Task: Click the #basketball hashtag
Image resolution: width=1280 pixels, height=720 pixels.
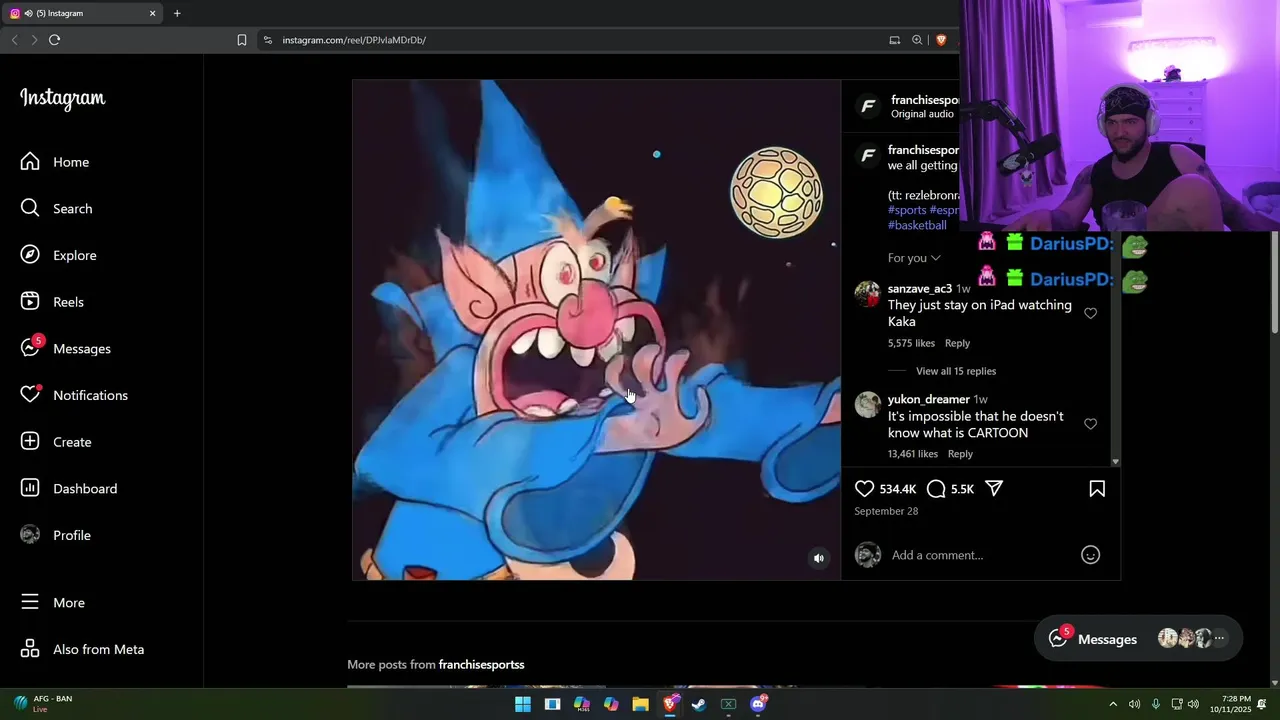Action: click(x=917, y=225)
